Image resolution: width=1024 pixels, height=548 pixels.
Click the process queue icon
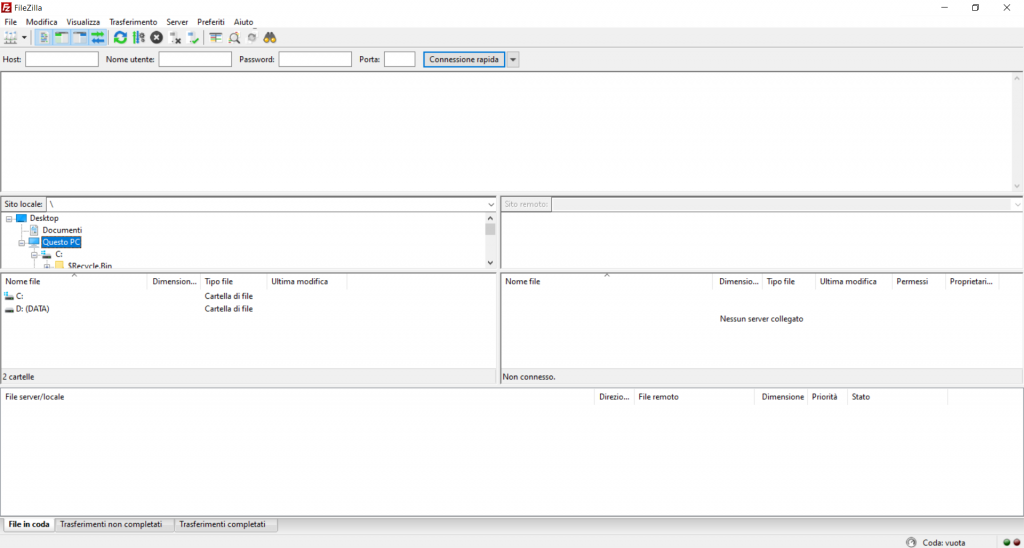(138, 38)
